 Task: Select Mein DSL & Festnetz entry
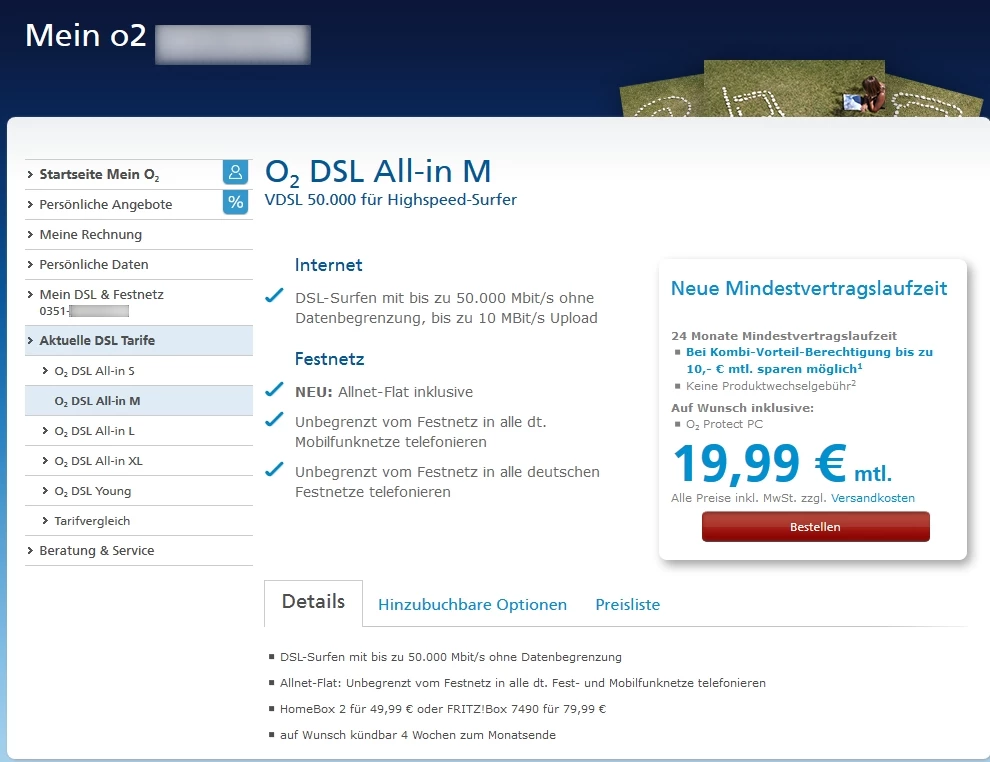click(101, 295)
